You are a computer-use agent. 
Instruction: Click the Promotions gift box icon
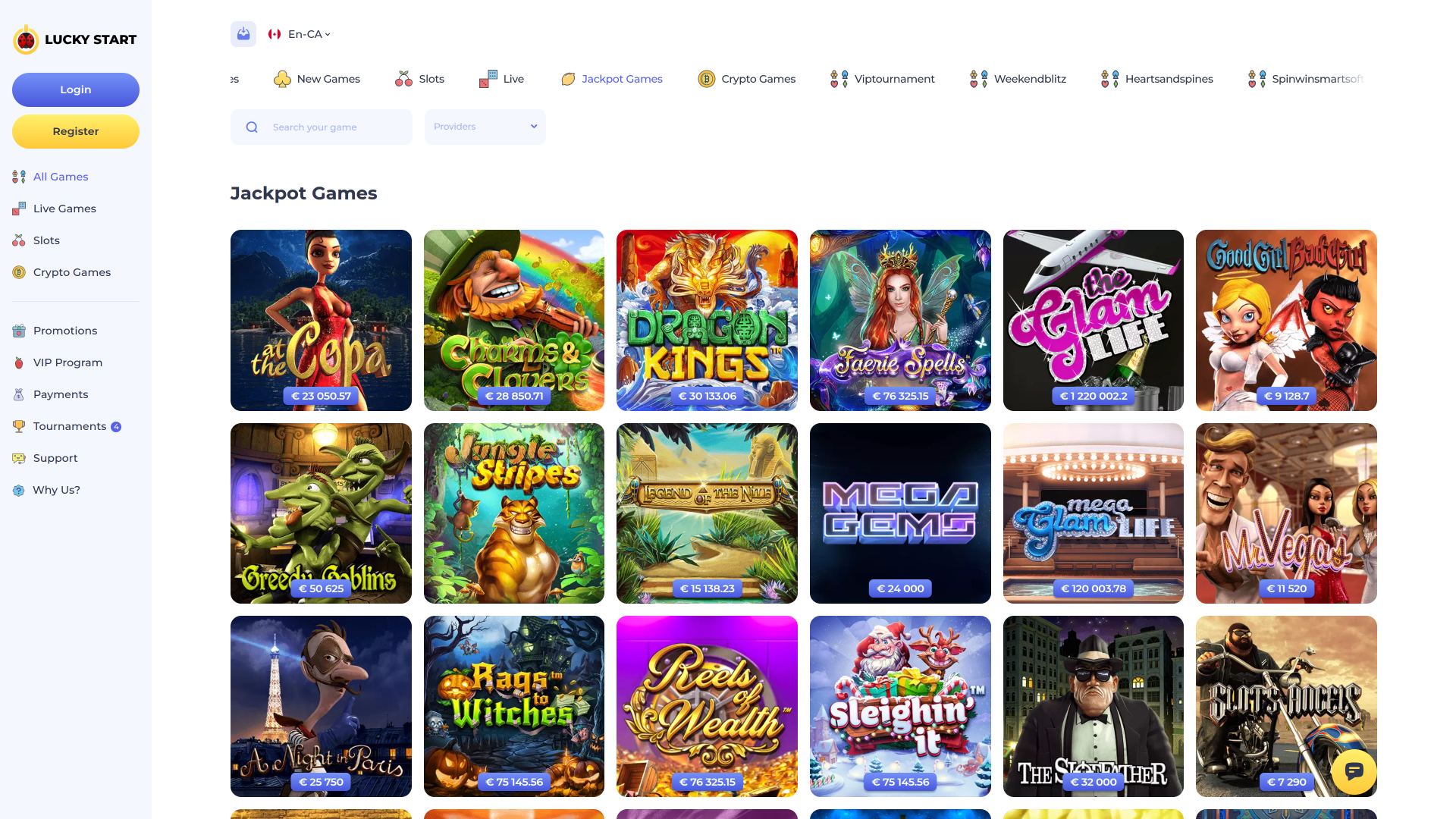[18, 331]
